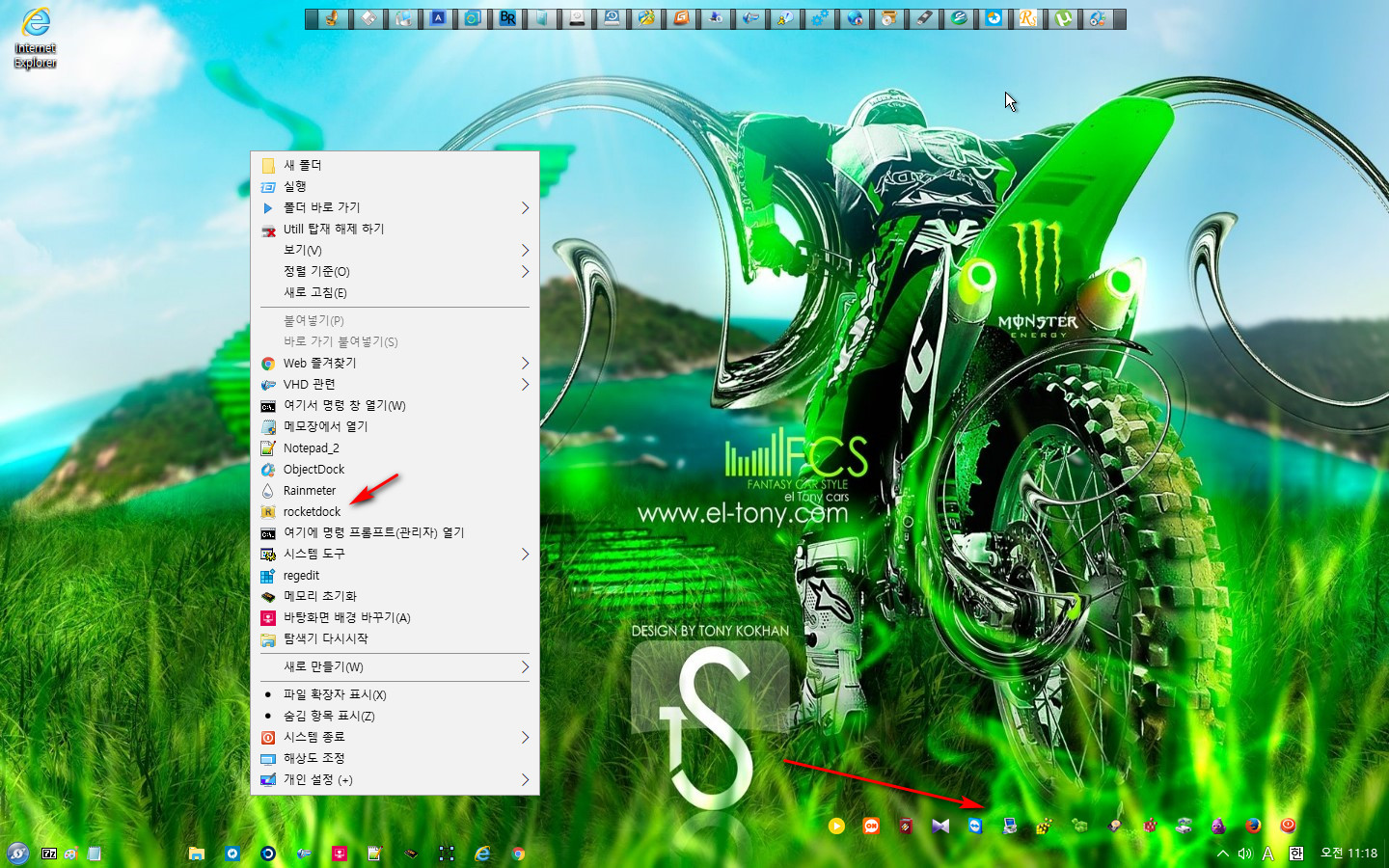Image resolution: width=1389 pixels, height=868 pixels.
Task: Select 메모장에서 열기 menu entry
Action: pos(395,426)
